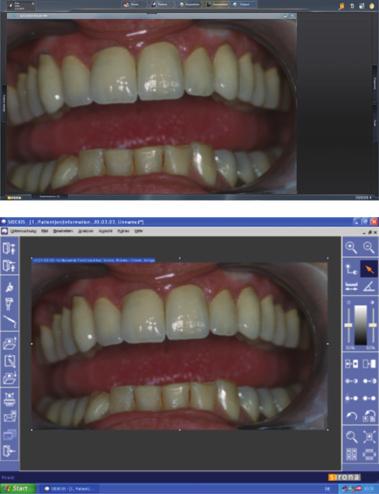Select the straight distance measurement tool
This screenshot has height=494, width=379.
pos(351,286)
